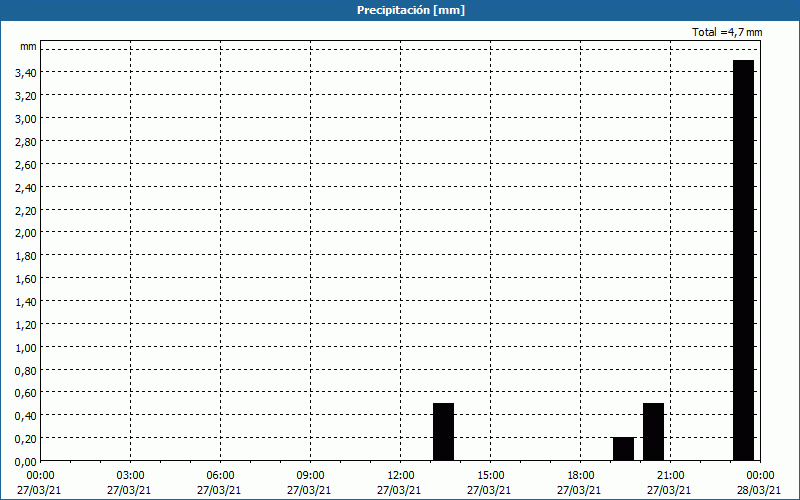Click the 1,00 y-axis label
This screenshot has width=800, height=500.
26,348
